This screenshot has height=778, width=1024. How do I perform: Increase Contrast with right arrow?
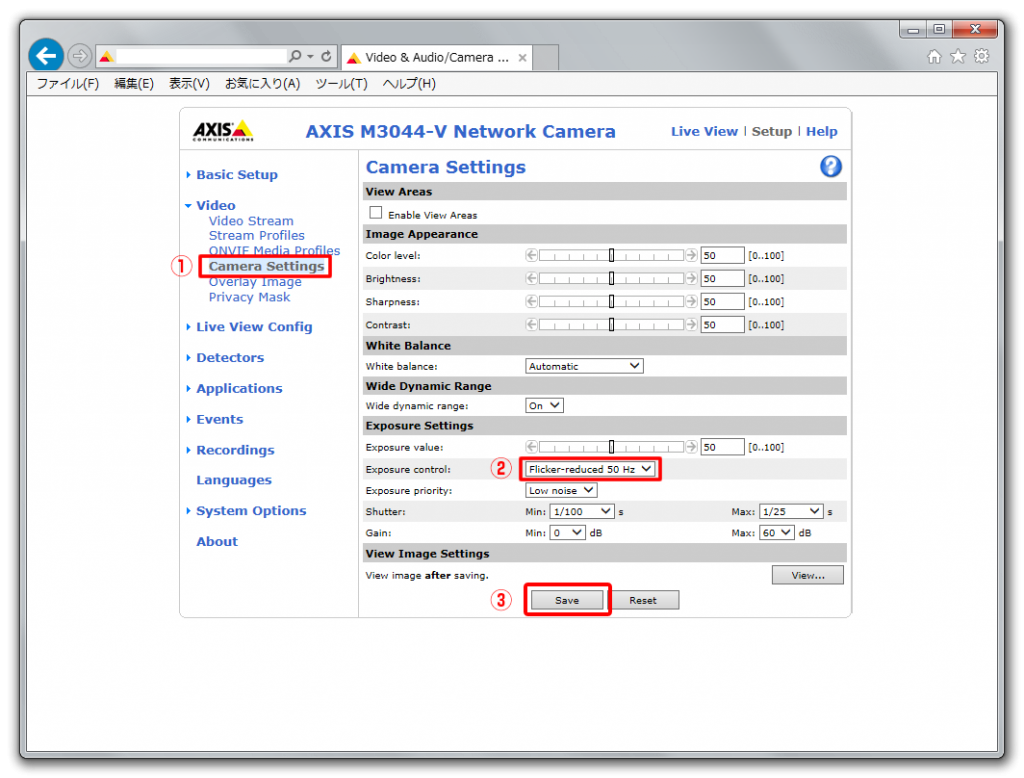[691, 324]
